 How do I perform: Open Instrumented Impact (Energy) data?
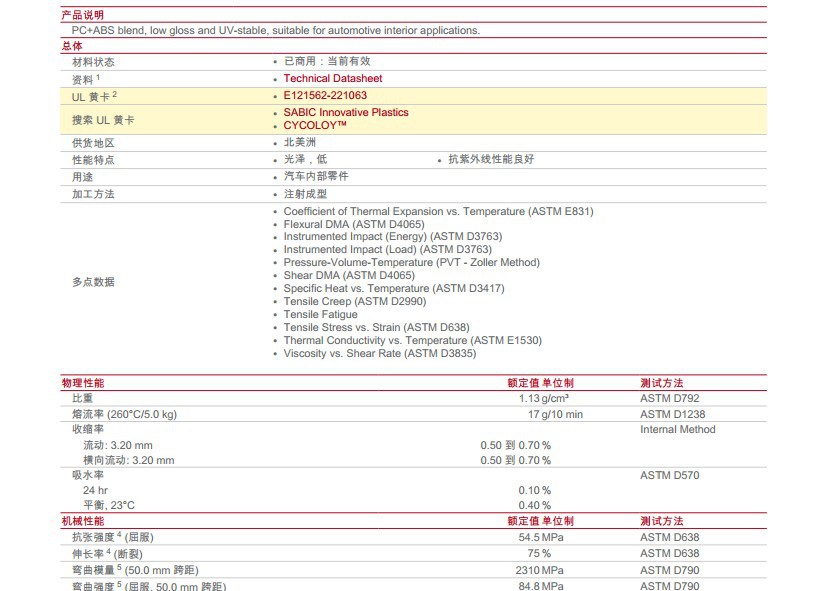coord(392,237)
